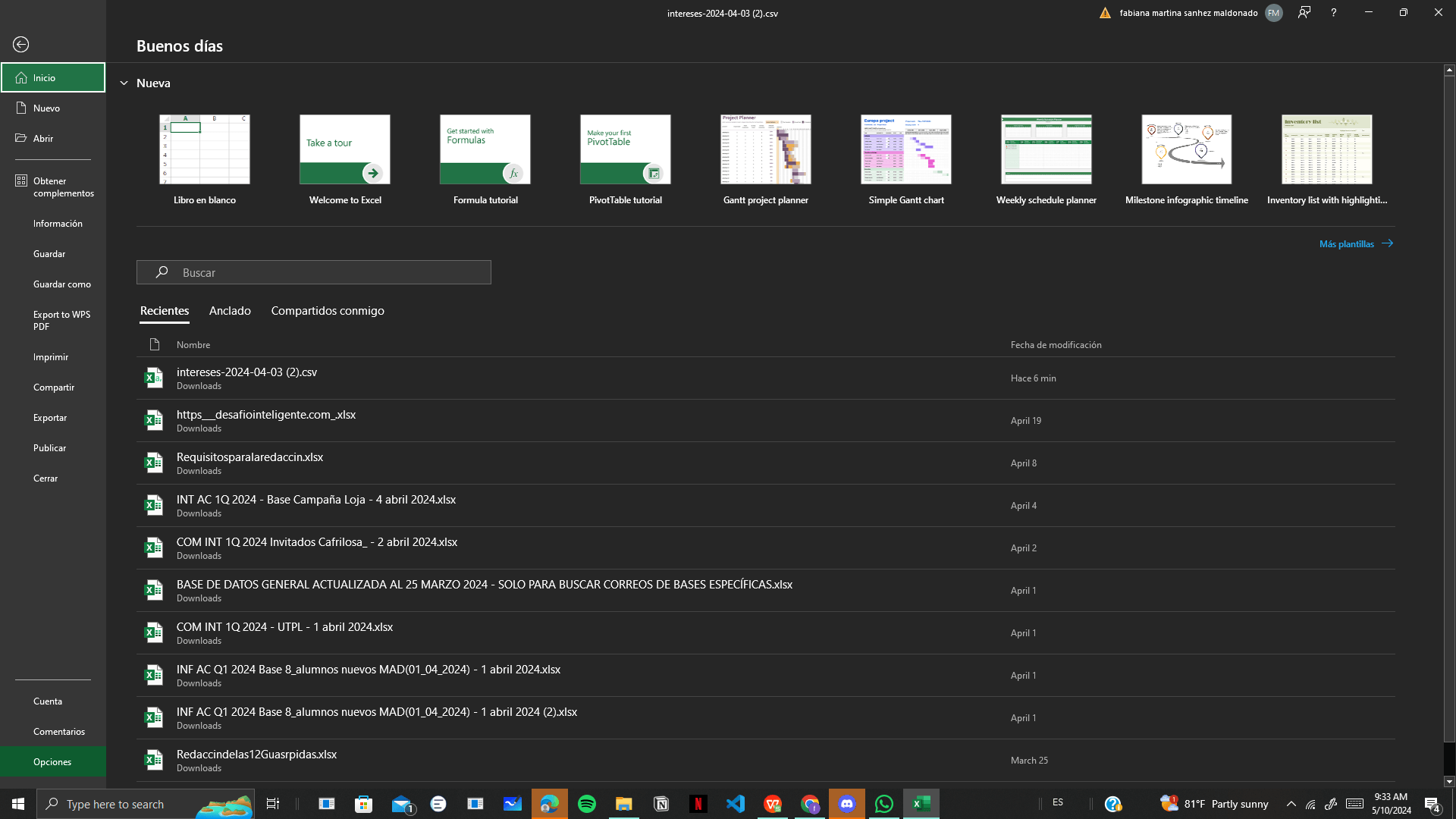
Task: Switch to the Anclado tab
Action: tap(230, 311)
